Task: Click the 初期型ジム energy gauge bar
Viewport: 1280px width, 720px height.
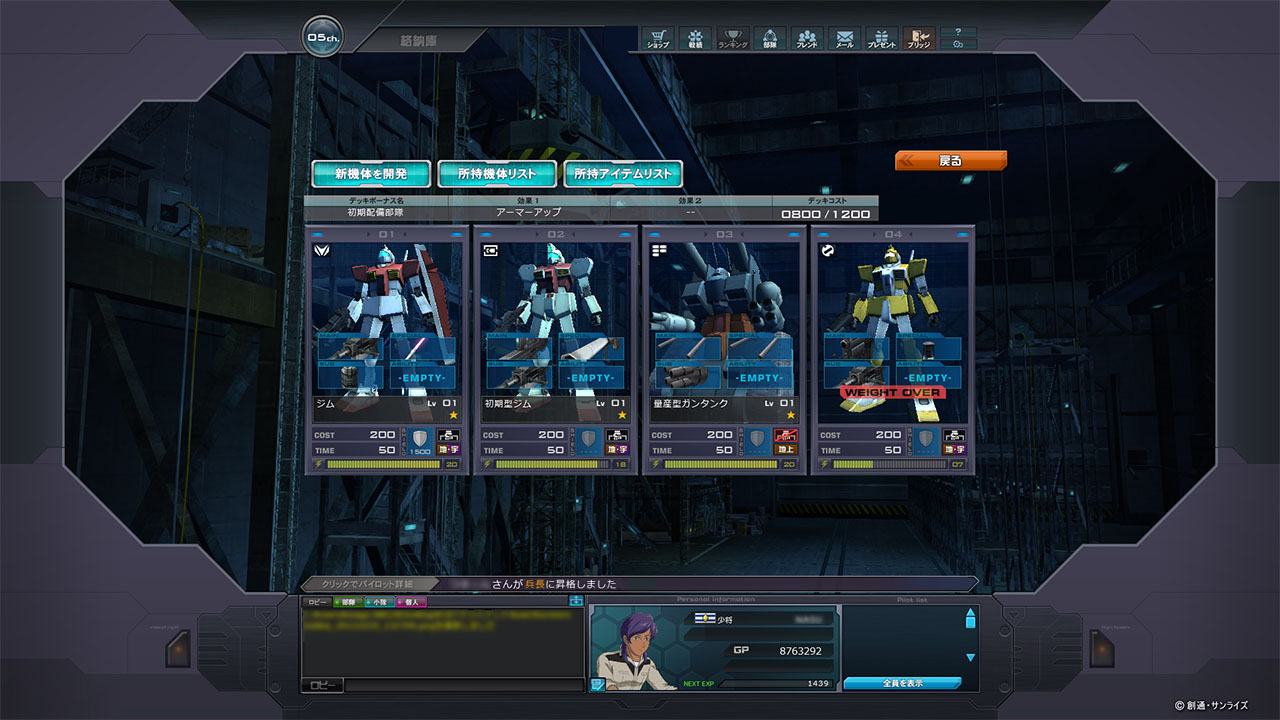Action: click(553, 464)
